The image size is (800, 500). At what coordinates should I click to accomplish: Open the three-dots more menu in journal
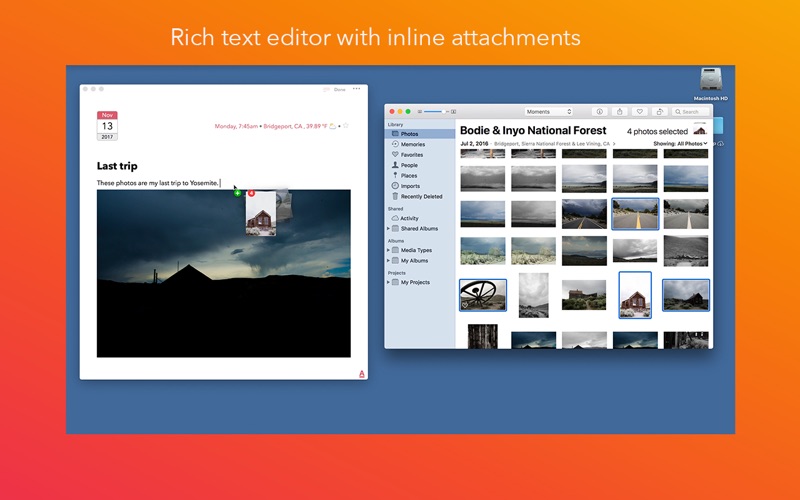[x=356, y=89]
